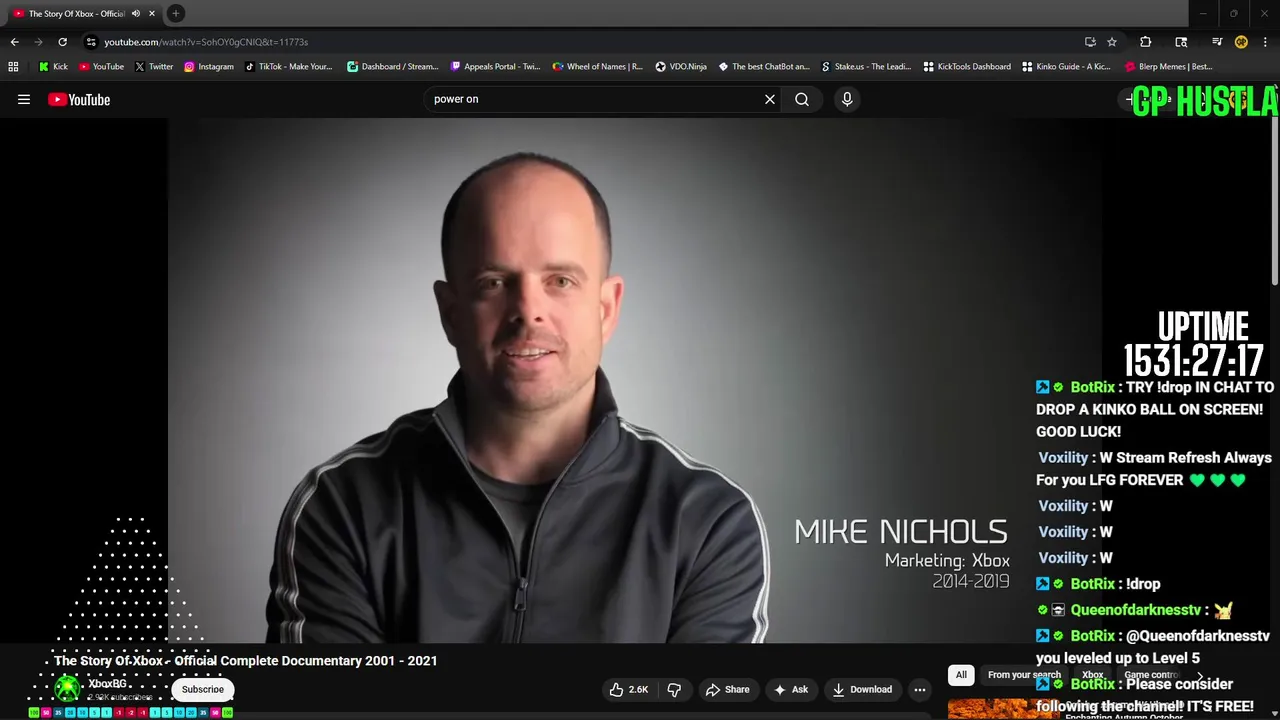Screen dimensions: 1280x720
Task: Select the 'From your search' chip
Action: [1024, 675]
